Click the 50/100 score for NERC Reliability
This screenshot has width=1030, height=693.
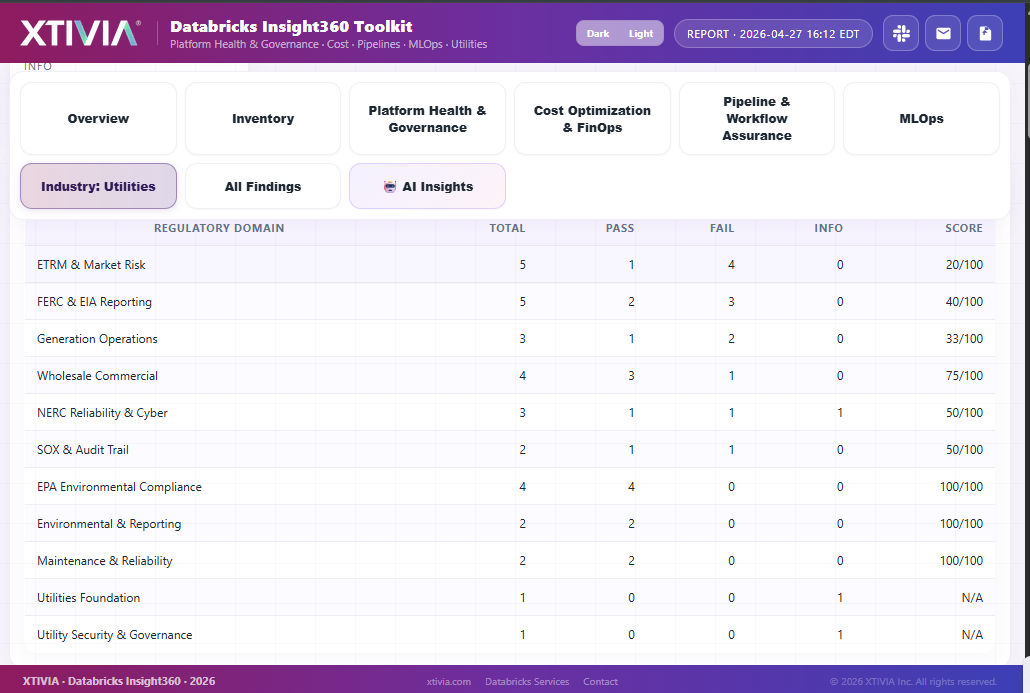coord(964,413)
